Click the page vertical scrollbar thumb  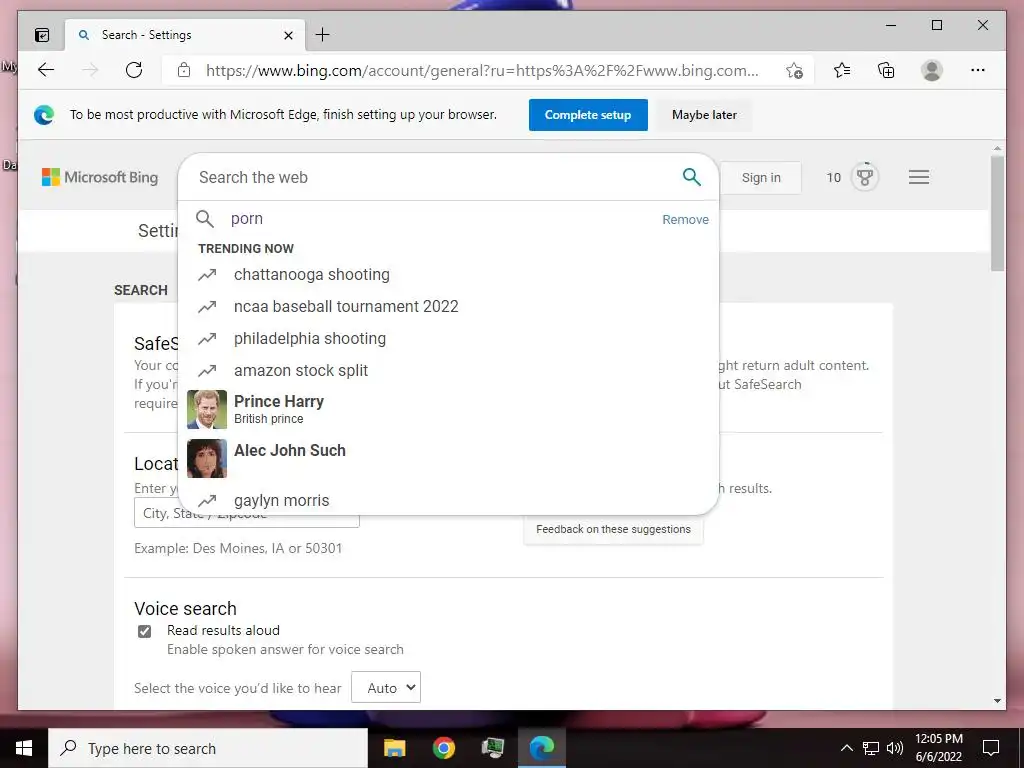point(997,214)
